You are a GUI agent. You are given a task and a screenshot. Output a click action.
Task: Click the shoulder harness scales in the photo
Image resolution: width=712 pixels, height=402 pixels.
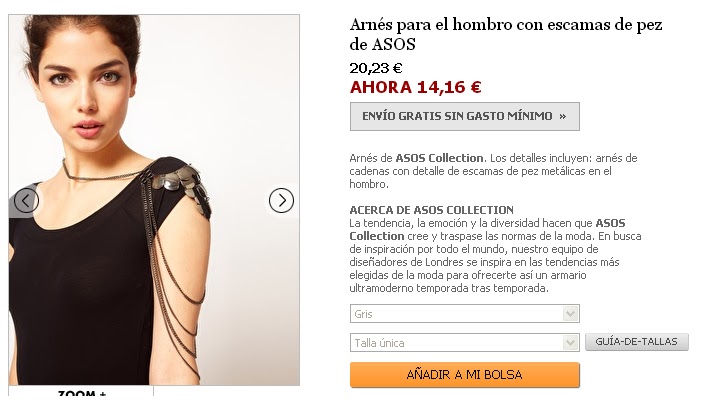tap(179, 184)
